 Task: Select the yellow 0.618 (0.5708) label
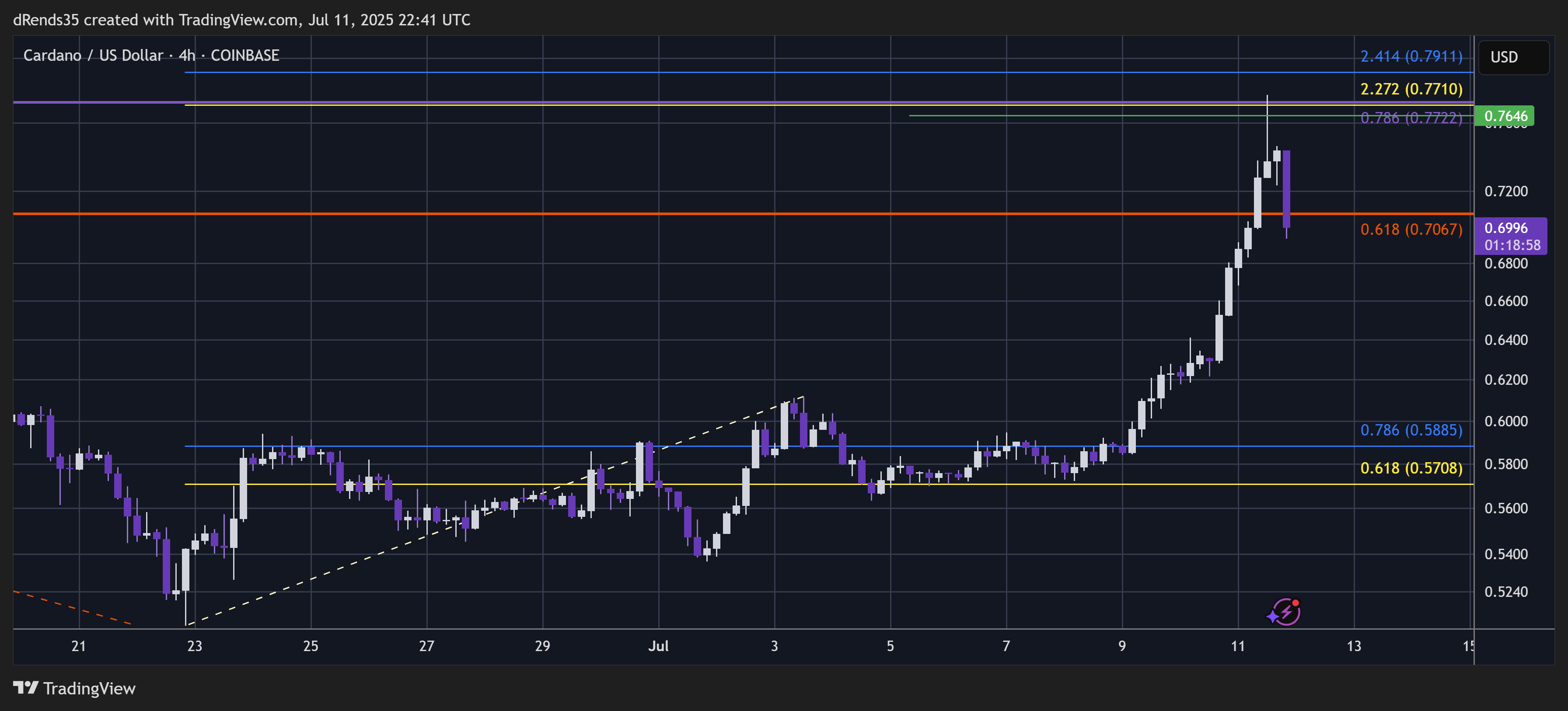coord(1411,468)
